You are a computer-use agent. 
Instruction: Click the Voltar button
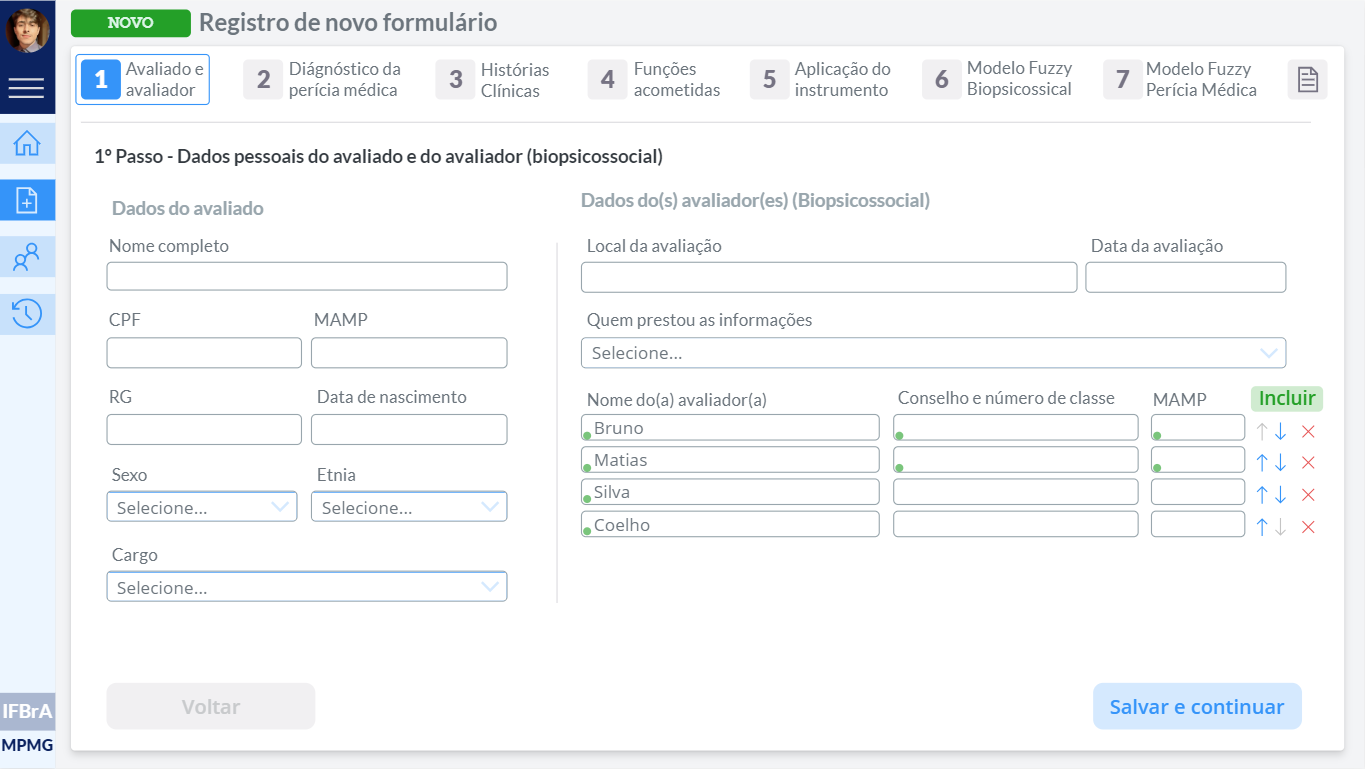tap(211, 707)
